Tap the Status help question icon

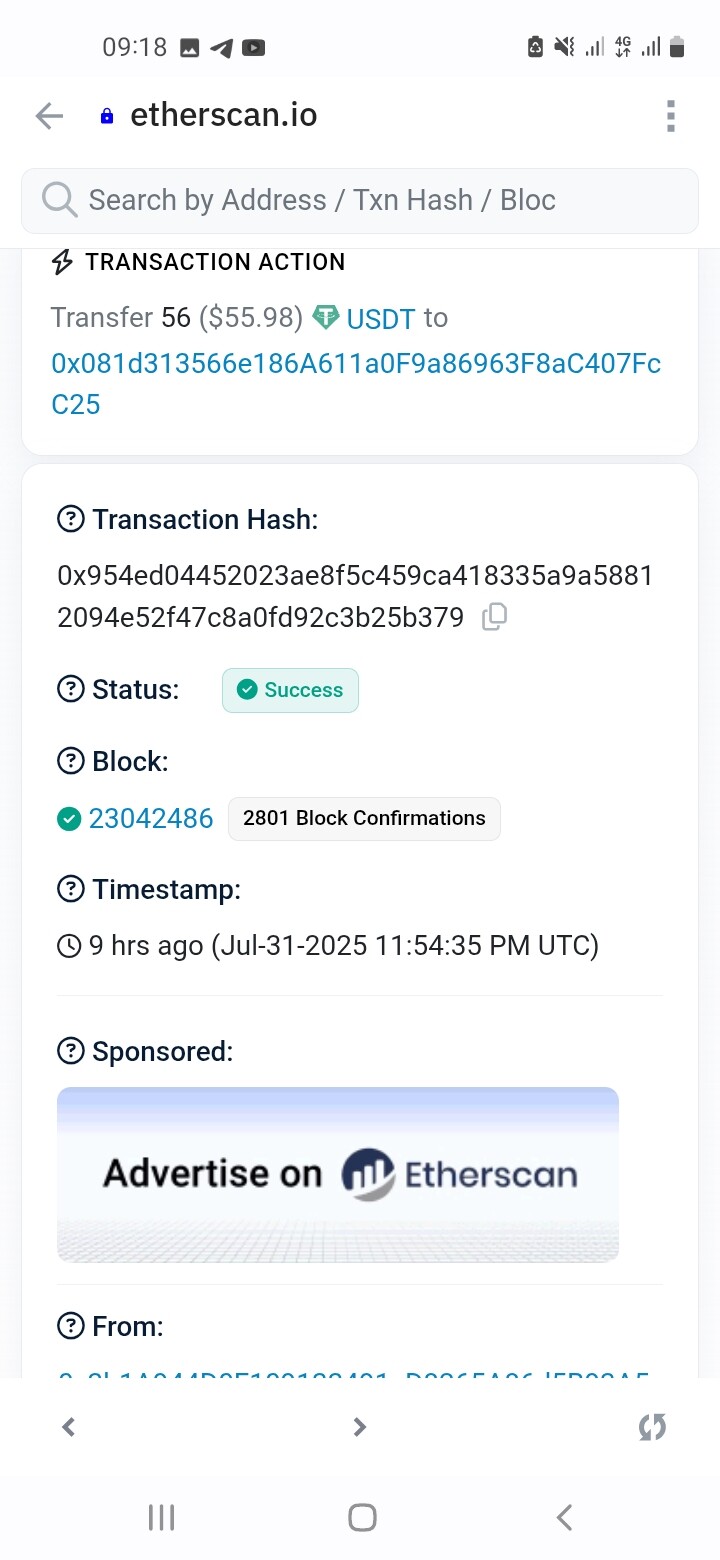[70, 689]
